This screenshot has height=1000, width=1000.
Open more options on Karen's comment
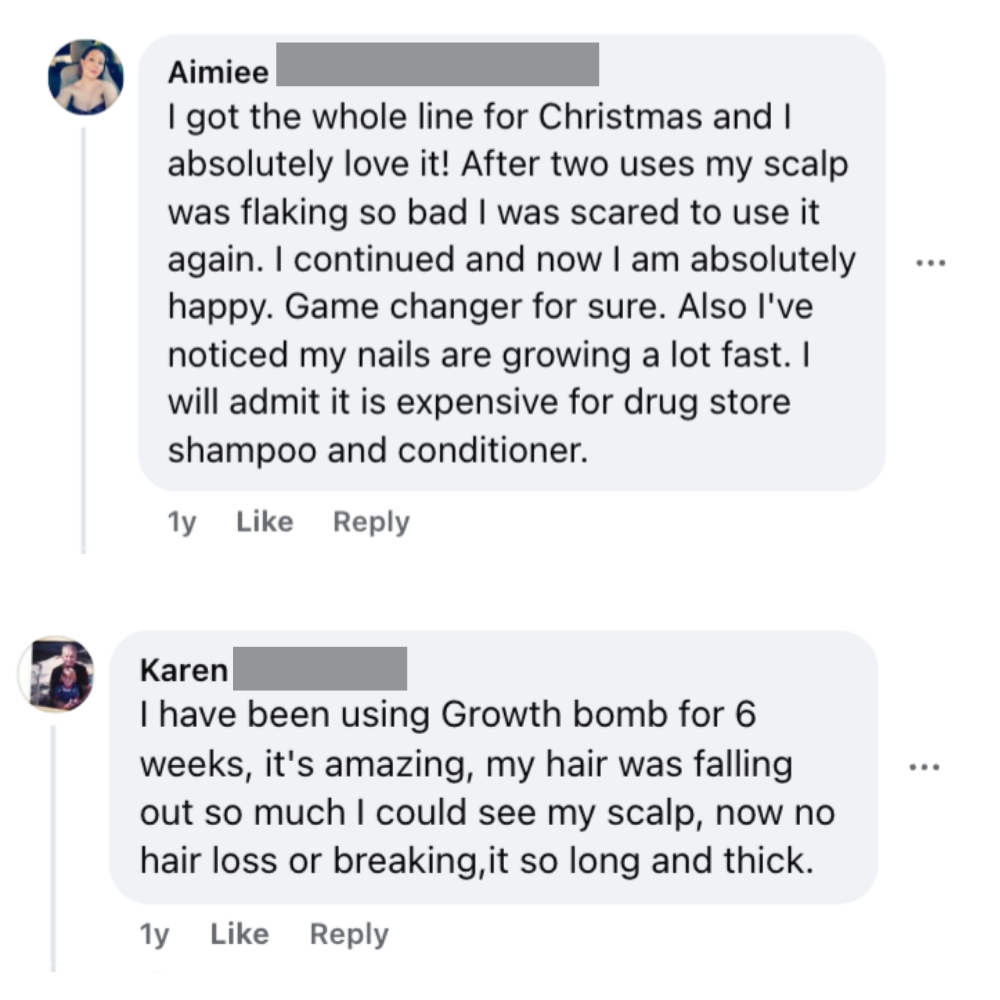(923, 767)
